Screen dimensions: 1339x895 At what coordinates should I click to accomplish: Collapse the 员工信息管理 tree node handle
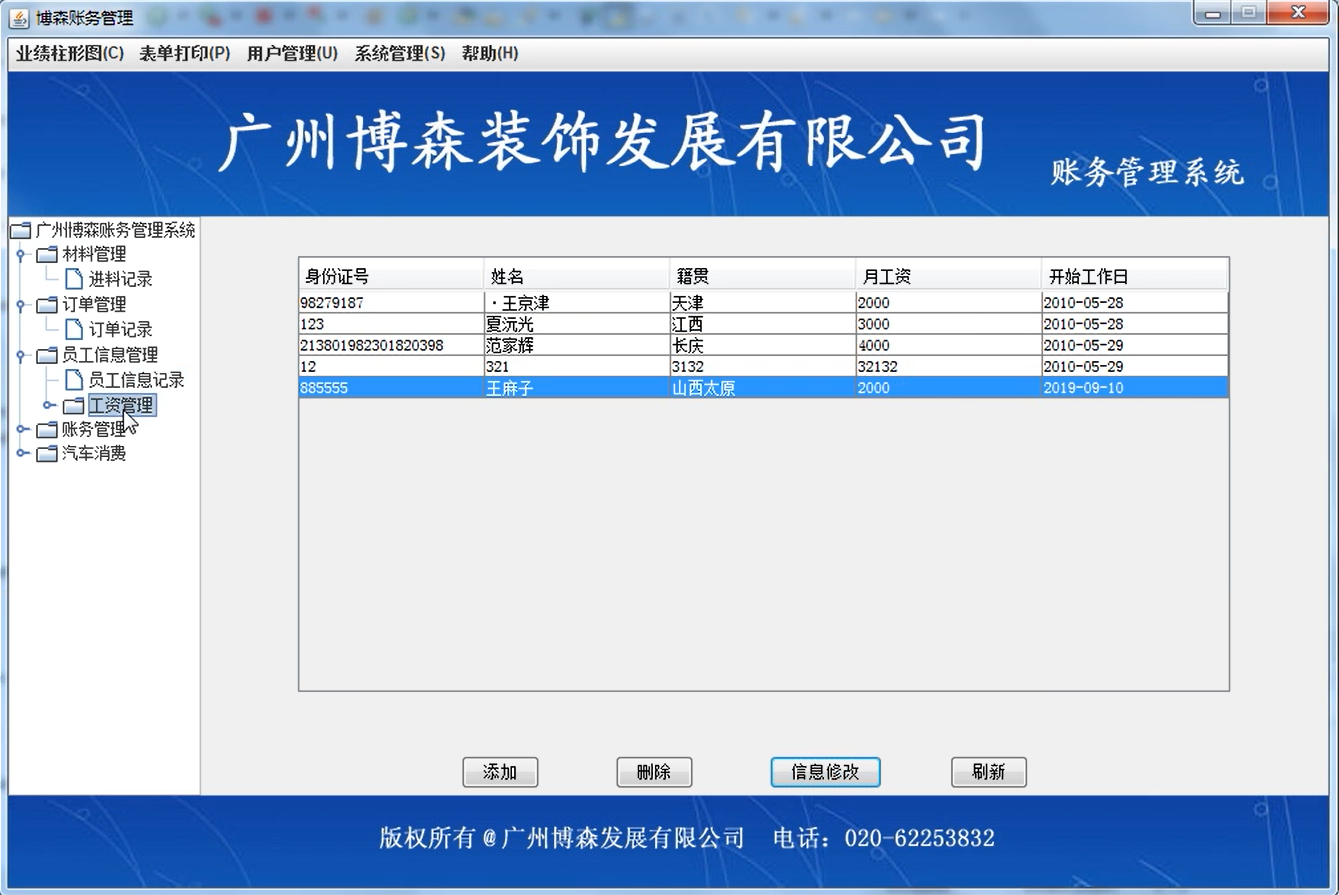click(x=20, y=355)
